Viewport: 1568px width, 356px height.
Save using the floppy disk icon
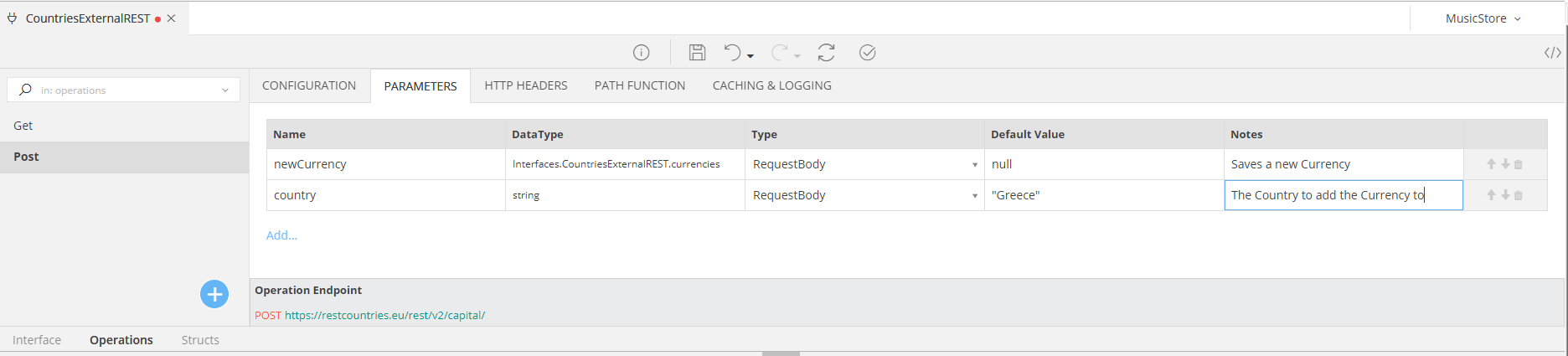[x=697, y=53]
